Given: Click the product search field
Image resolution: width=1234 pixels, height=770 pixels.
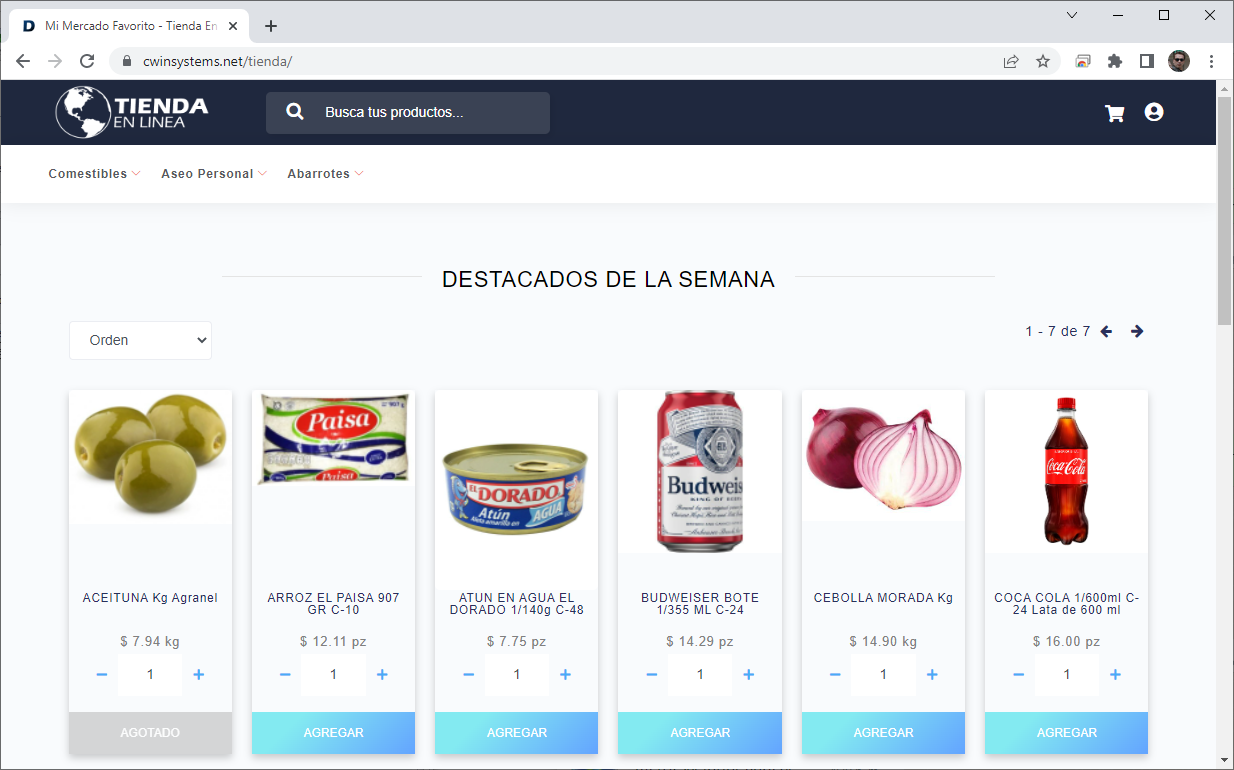Looking at the screenshot, I should coord(408,113).
